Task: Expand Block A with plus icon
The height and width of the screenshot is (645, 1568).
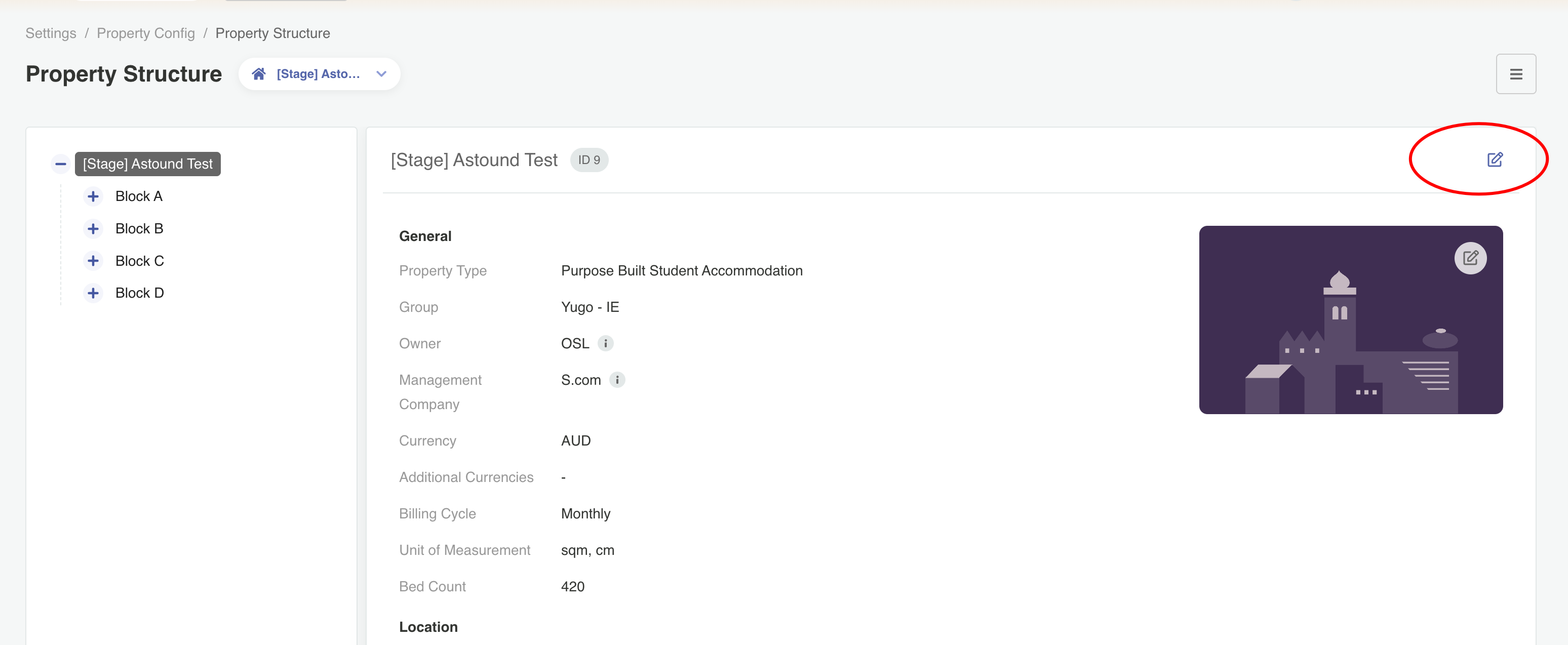Action: tap(93, 196)
